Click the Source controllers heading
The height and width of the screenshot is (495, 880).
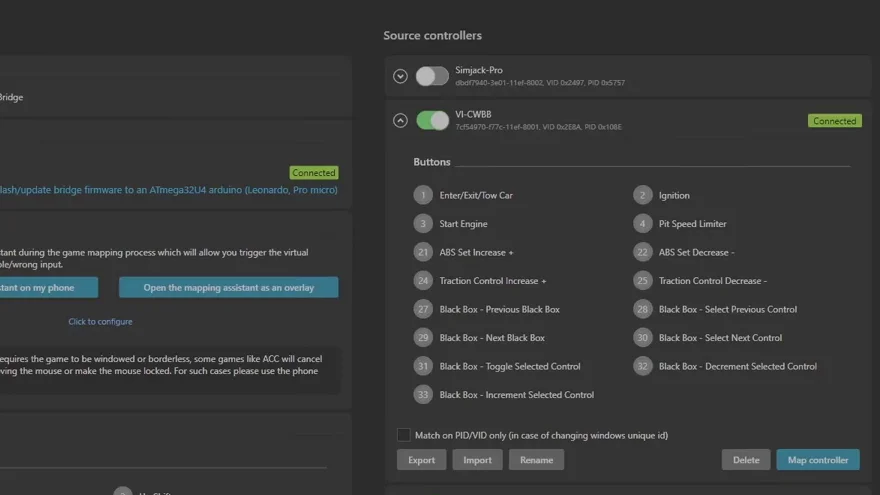click(433, 35)
